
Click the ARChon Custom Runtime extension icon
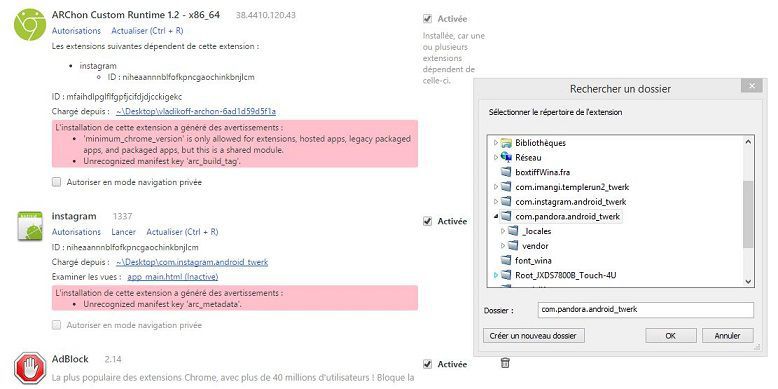30,25
